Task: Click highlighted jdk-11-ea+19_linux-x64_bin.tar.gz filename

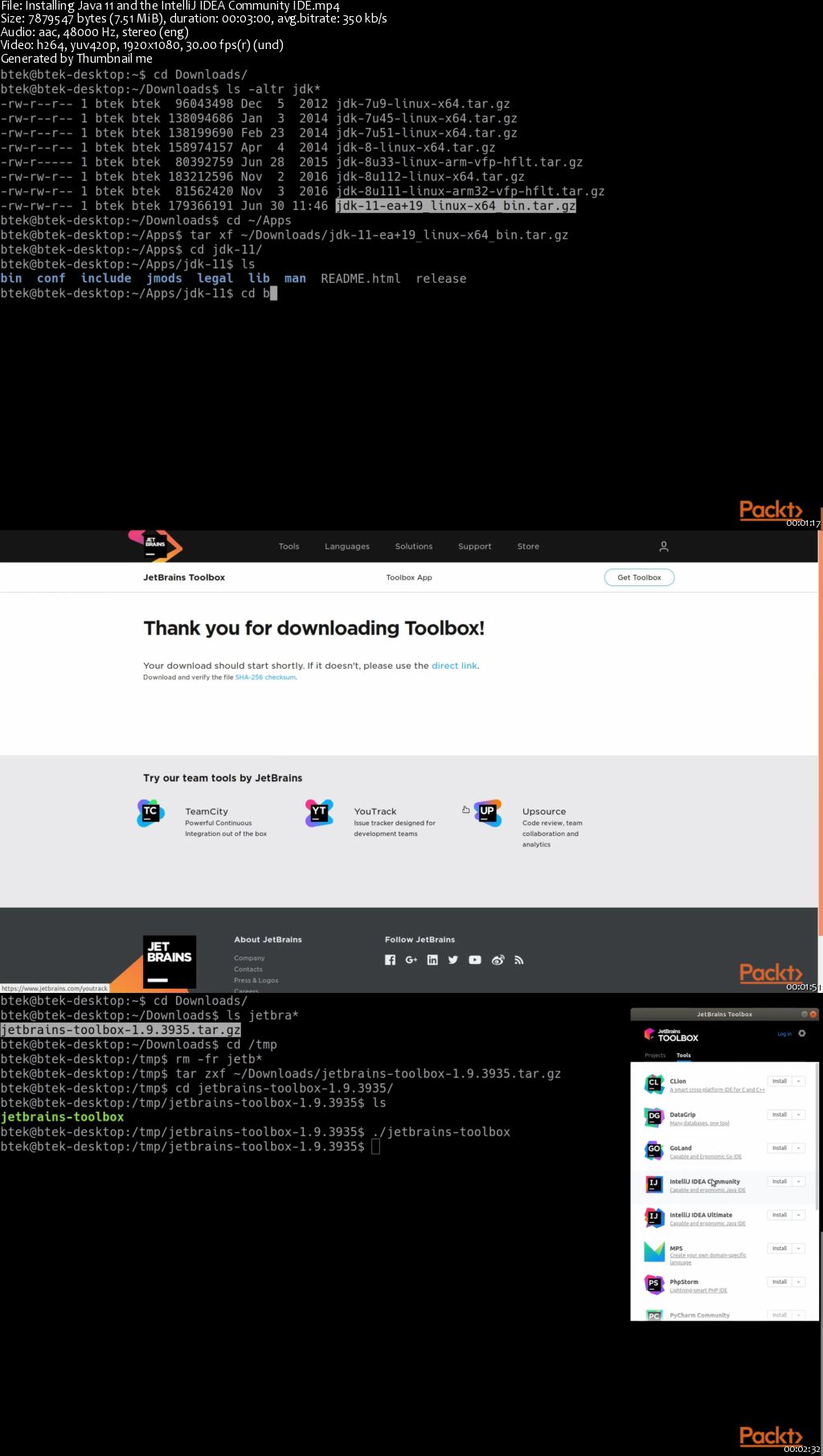Action: pos(456,206)
